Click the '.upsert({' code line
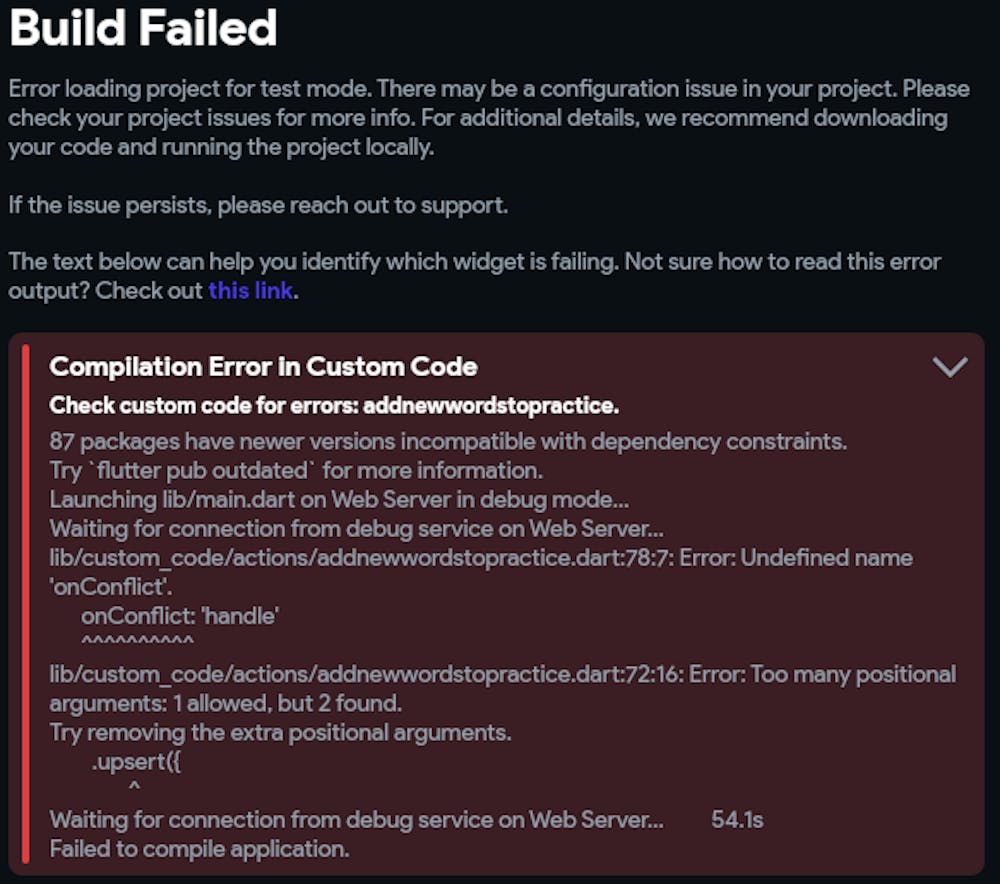Image resolution: width=1000 pixels, height=884 pixels. coord(136,761)
